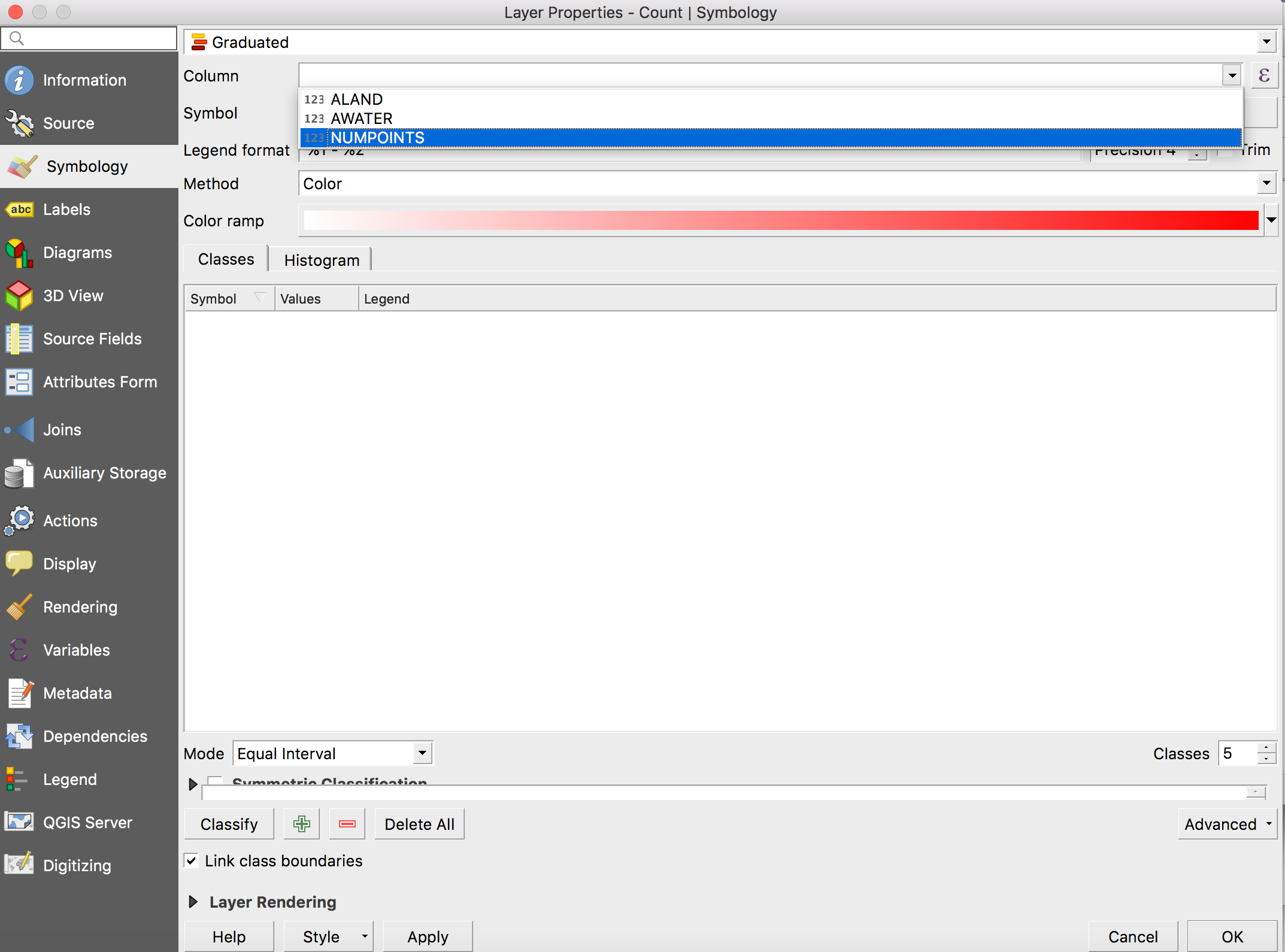Screen dimensions: 1285x952
Task: Open the Labels abc icon
Action: pyautogui.click(x=20, y=210)
